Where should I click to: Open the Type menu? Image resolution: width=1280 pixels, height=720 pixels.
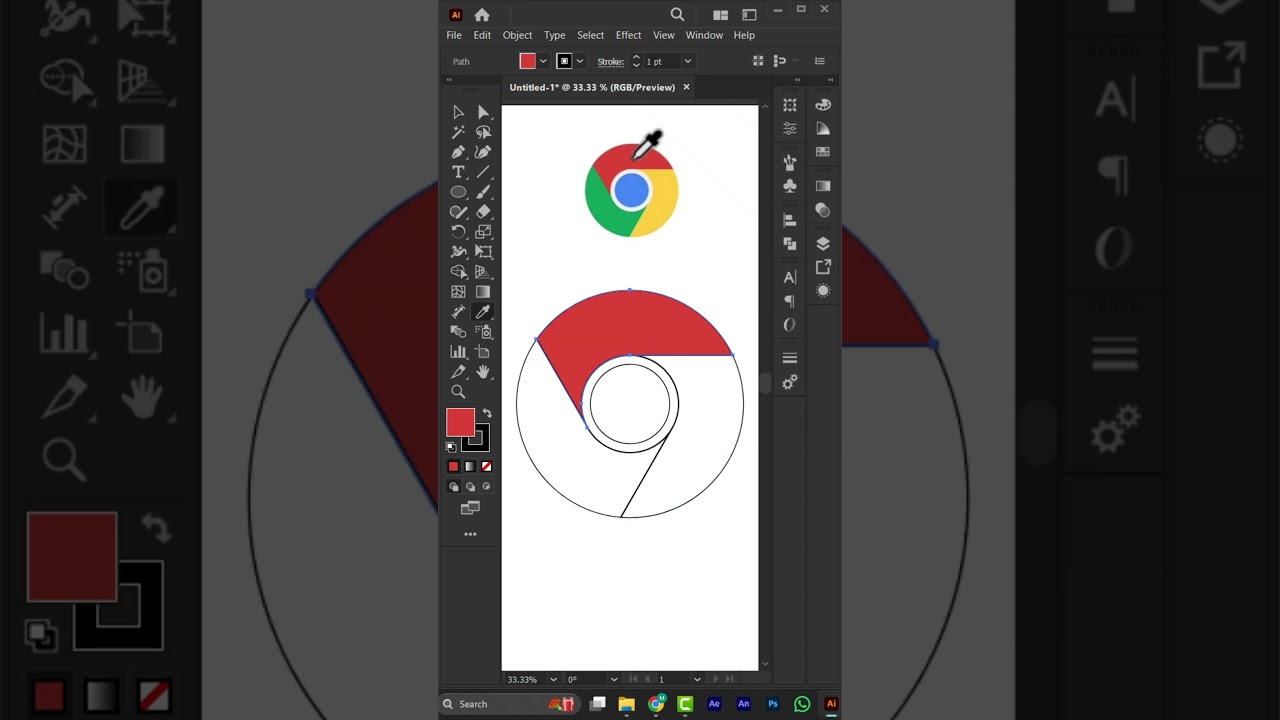(554, 35)
